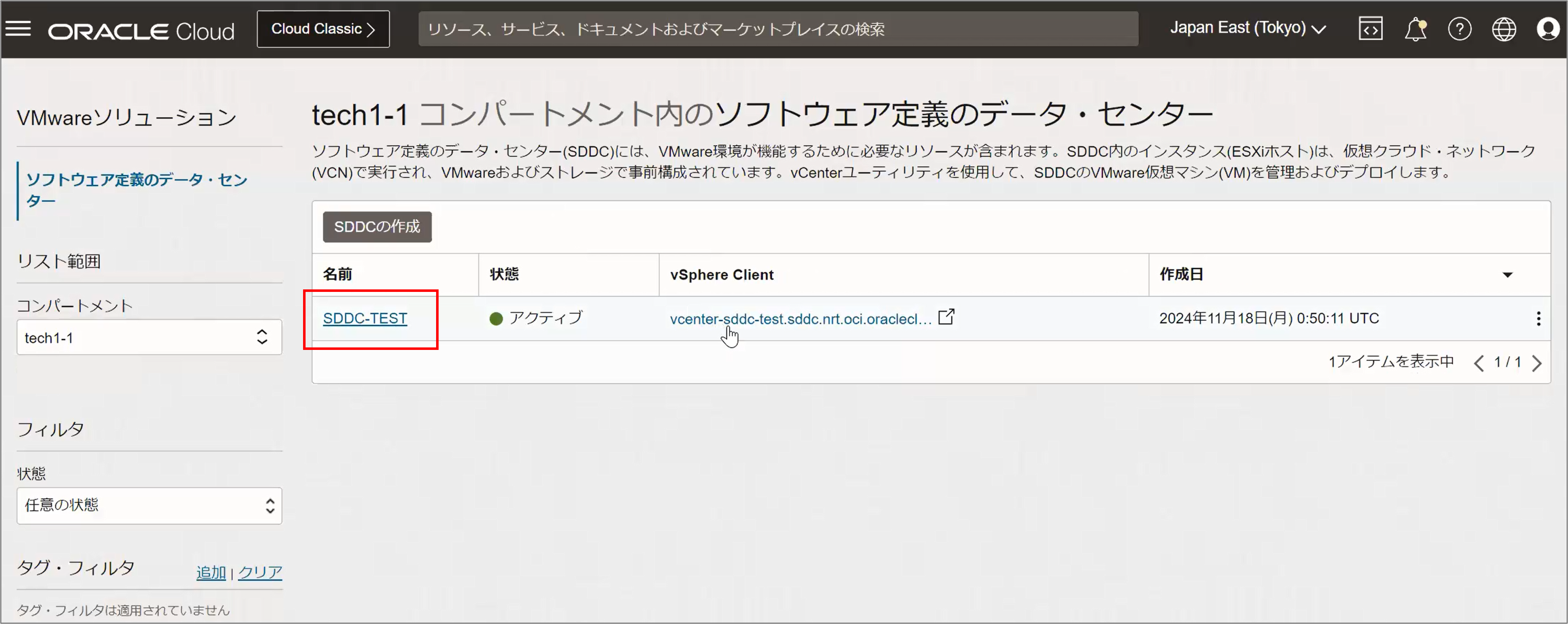
Task: Focus the resource search field
Action: tap(777, 28)
